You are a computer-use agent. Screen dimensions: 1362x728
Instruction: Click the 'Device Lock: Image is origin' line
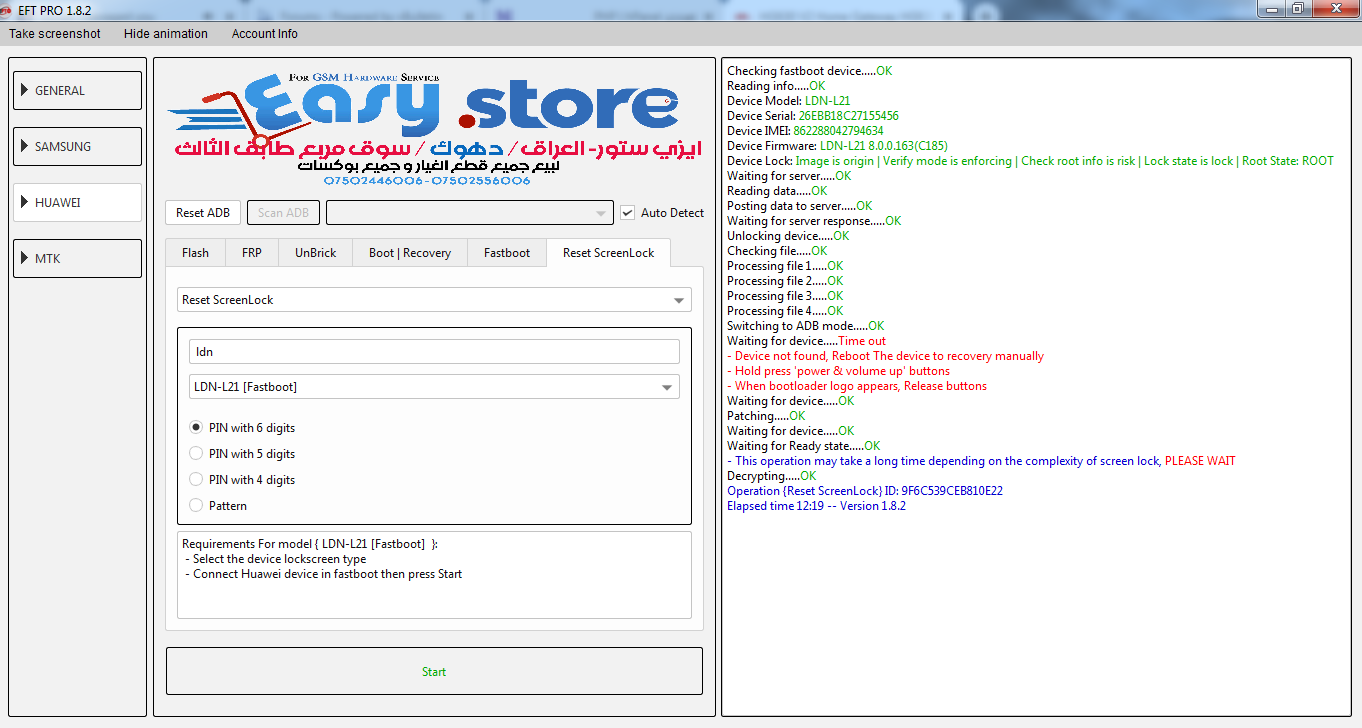pyautogui.click(x=1030, y=161)
